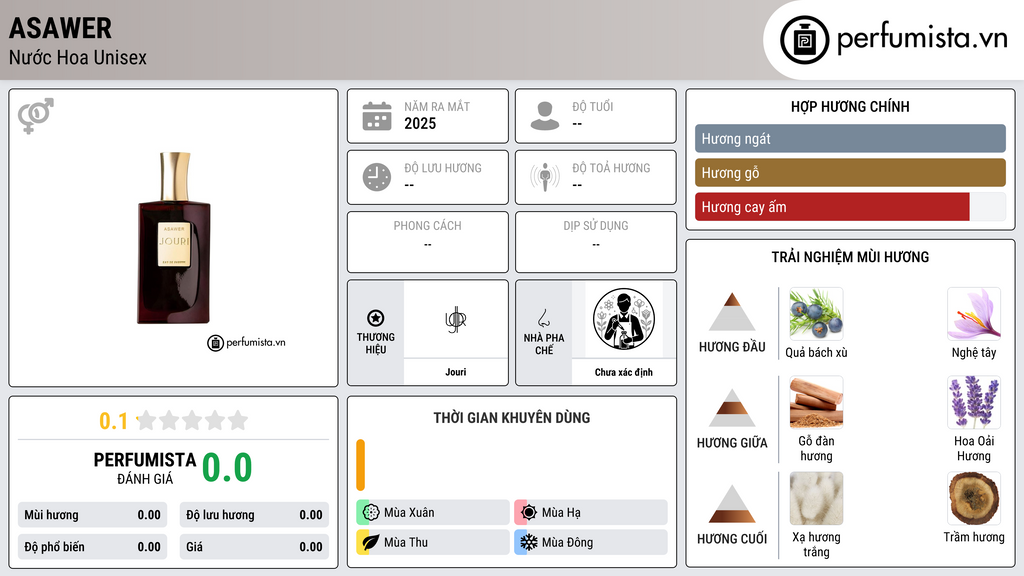Click the spring flower icon
Screen dimensions: 1024x576
click(x=371, y=513)
